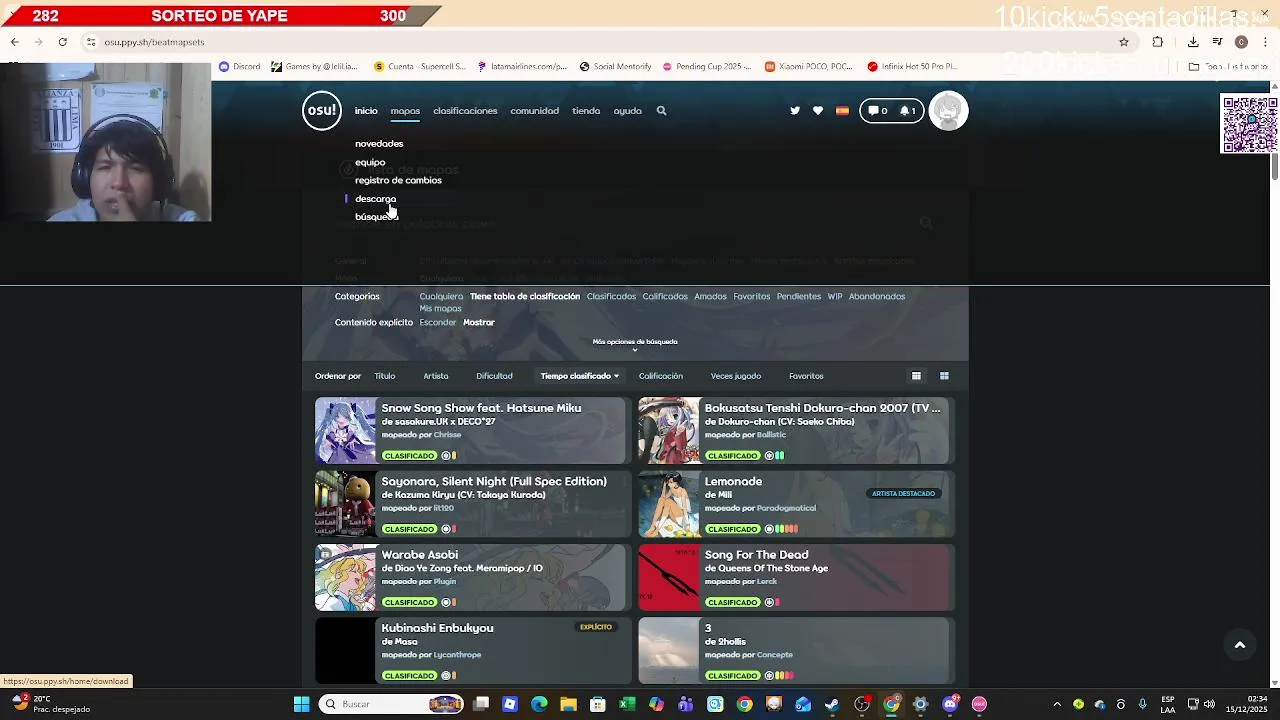Image resolution: width=1280 pixels, height=720 pixels.
Task: Switch to grid card view
Action: click(944, 376)
